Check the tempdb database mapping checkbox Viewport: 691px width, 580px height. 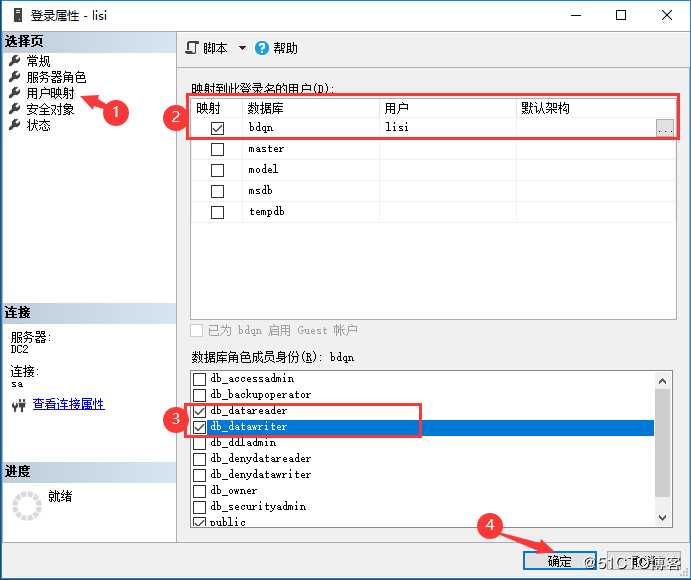coord(217,212)
